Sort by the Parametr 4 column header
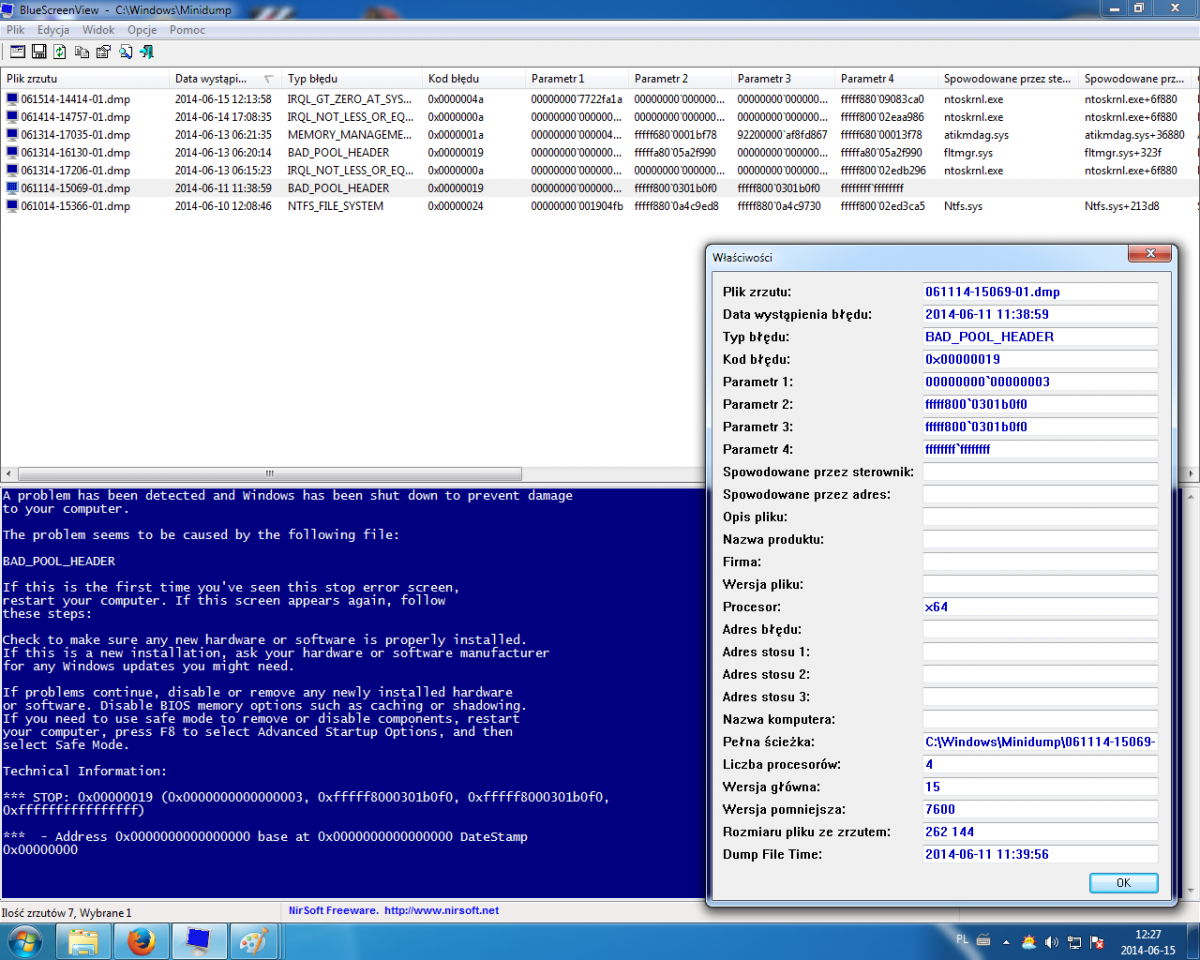1200x960 pixels. [887, 78]
